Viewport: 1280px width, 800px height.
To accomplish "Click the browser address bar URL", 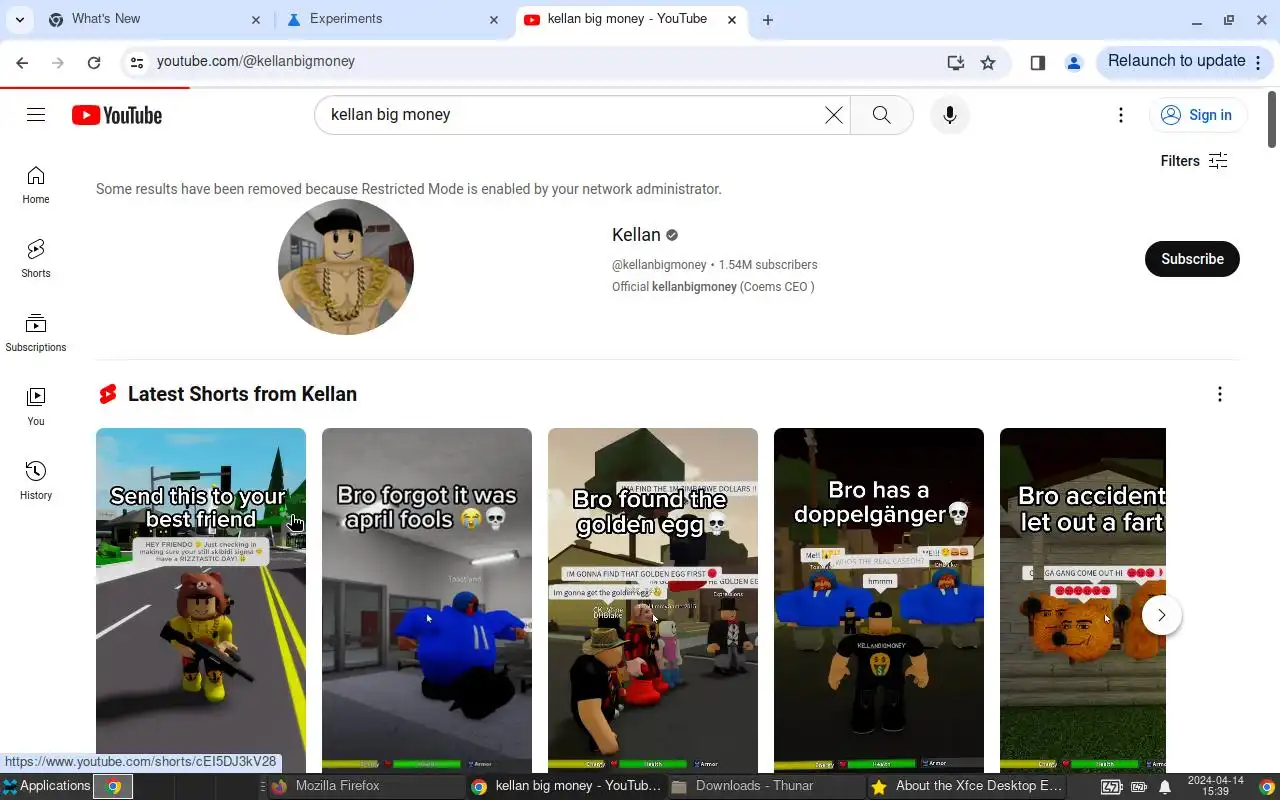I will pos(256,62).
